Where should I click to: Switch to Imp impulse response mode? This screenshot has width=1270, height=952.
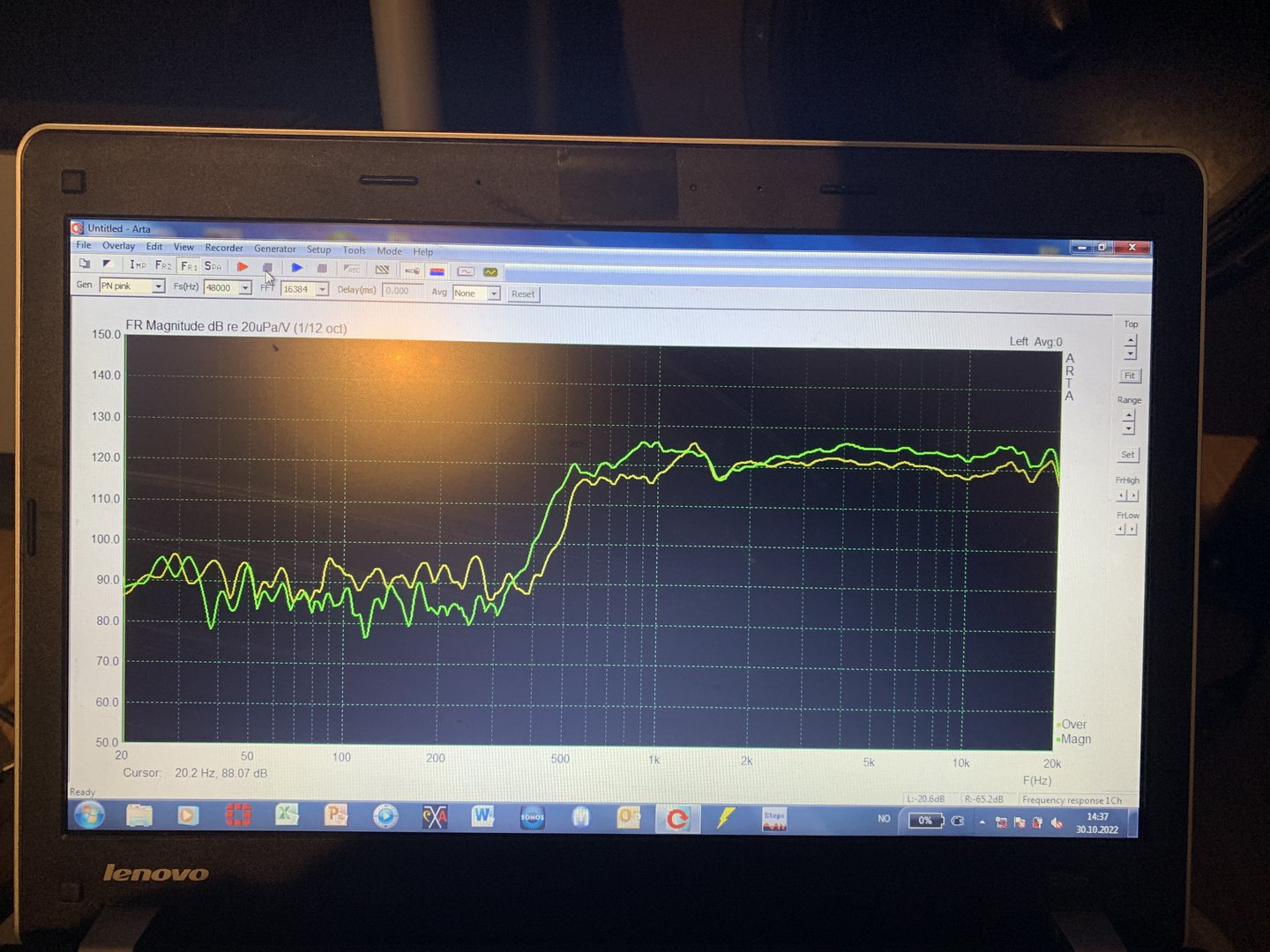(138, 264)
